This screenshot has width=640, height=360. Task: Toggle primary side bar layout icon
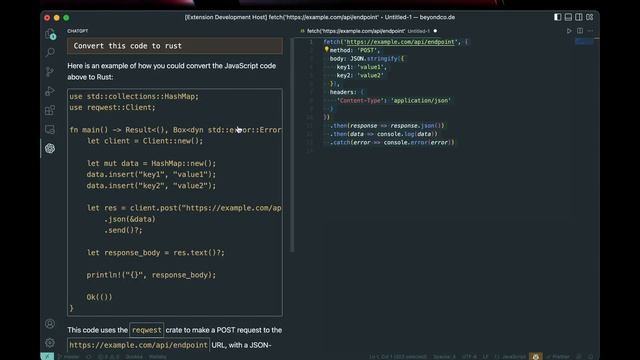pos(558,17)
